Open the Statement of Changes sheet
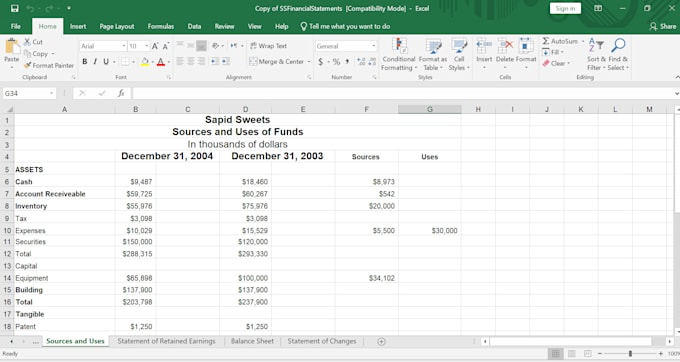Image resolution: width=680 pixels, height=362 pixels. [x=322, y=341]
